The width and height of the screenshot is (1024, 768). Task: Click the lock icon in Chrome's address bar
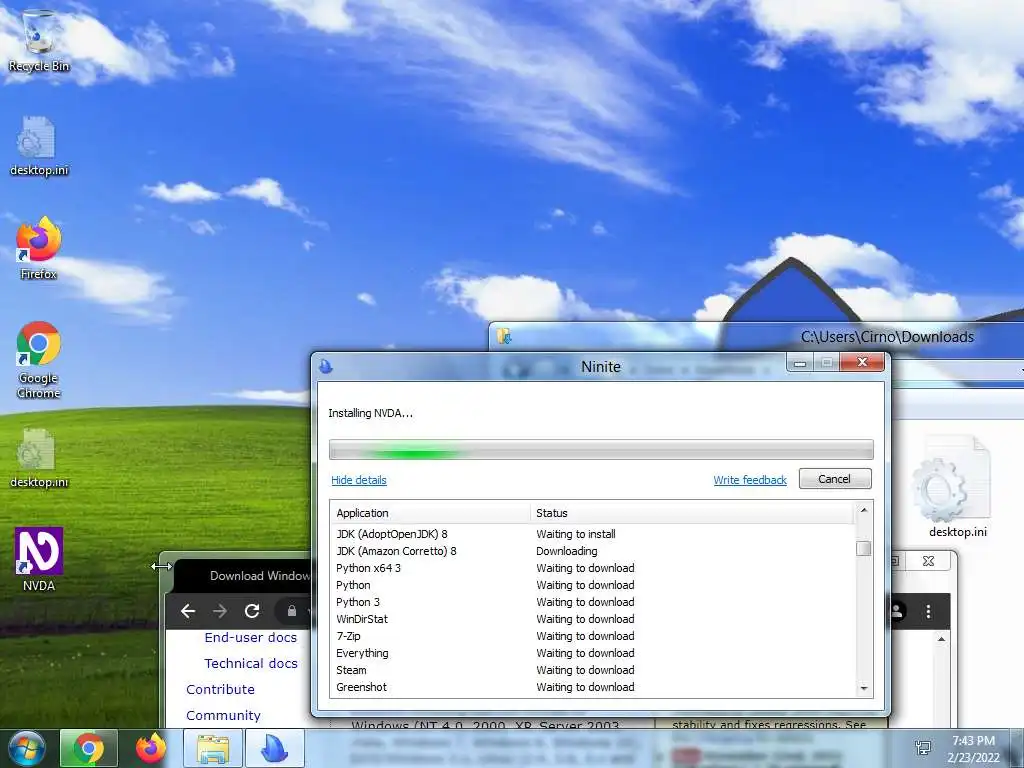pyautogui.click(x=292, y=611)
